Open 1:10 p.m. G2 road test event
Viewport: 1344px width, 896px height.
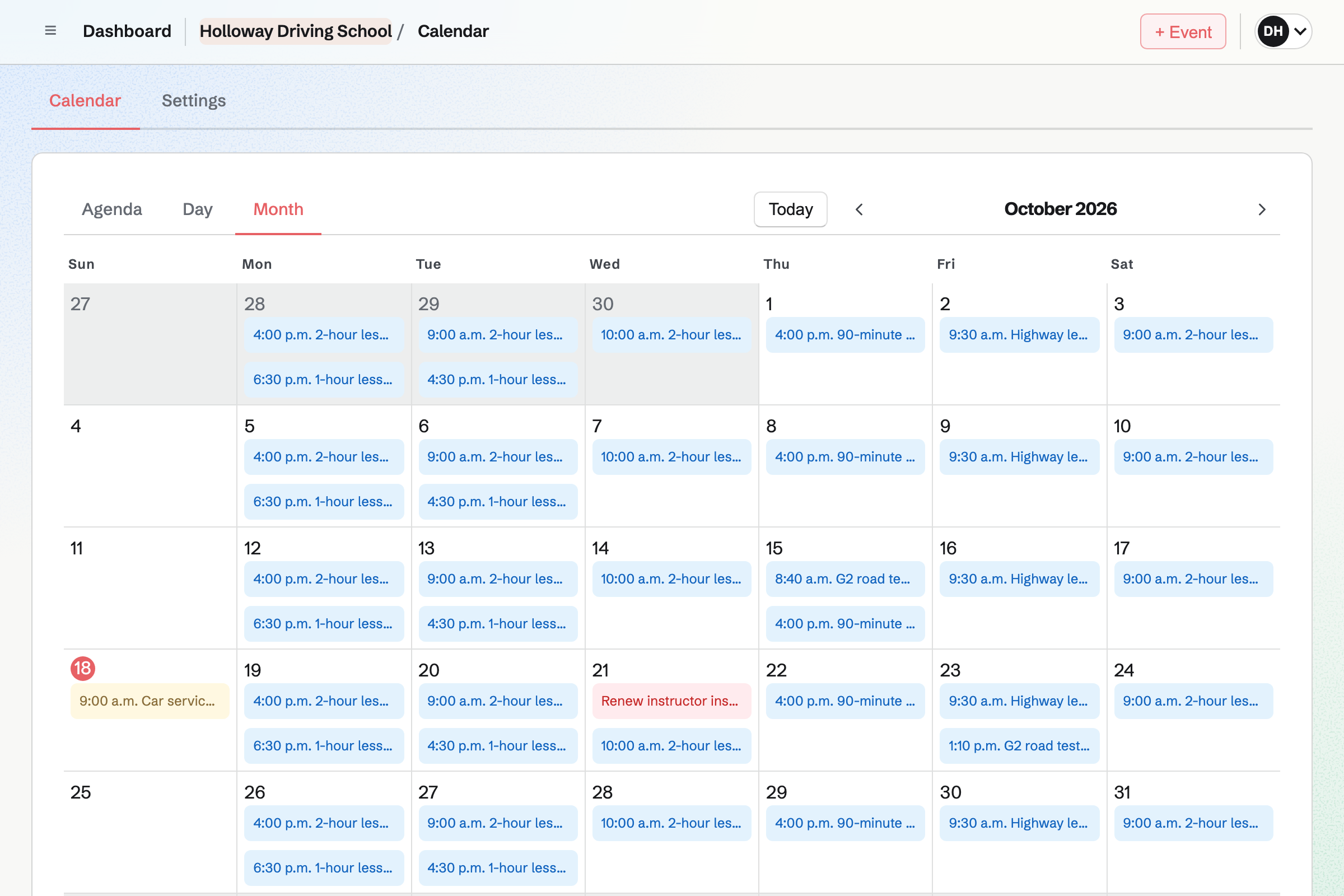pyautogui.click(x=1019, y=746)
